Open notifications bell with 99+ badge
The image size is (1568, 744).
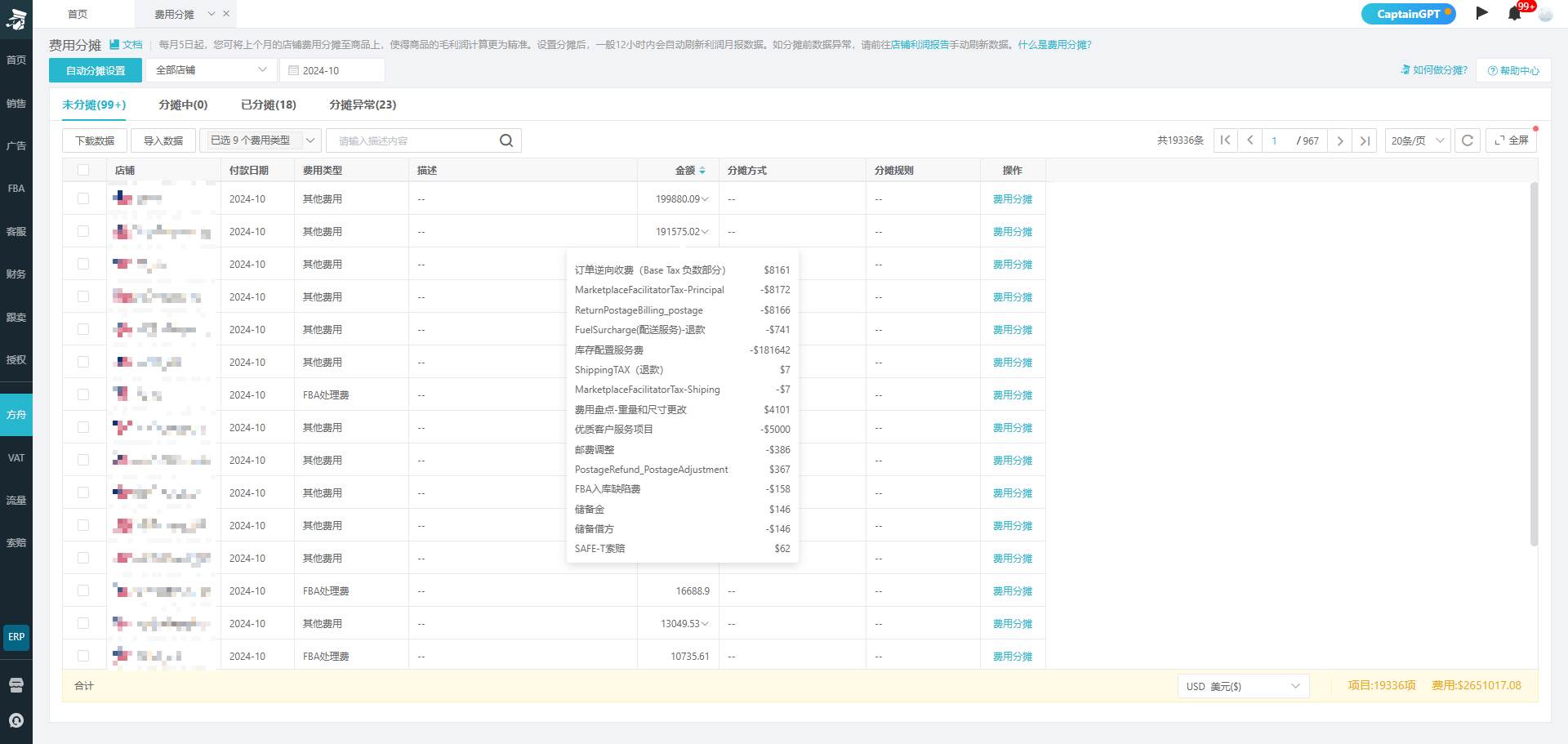point(1515,13)
